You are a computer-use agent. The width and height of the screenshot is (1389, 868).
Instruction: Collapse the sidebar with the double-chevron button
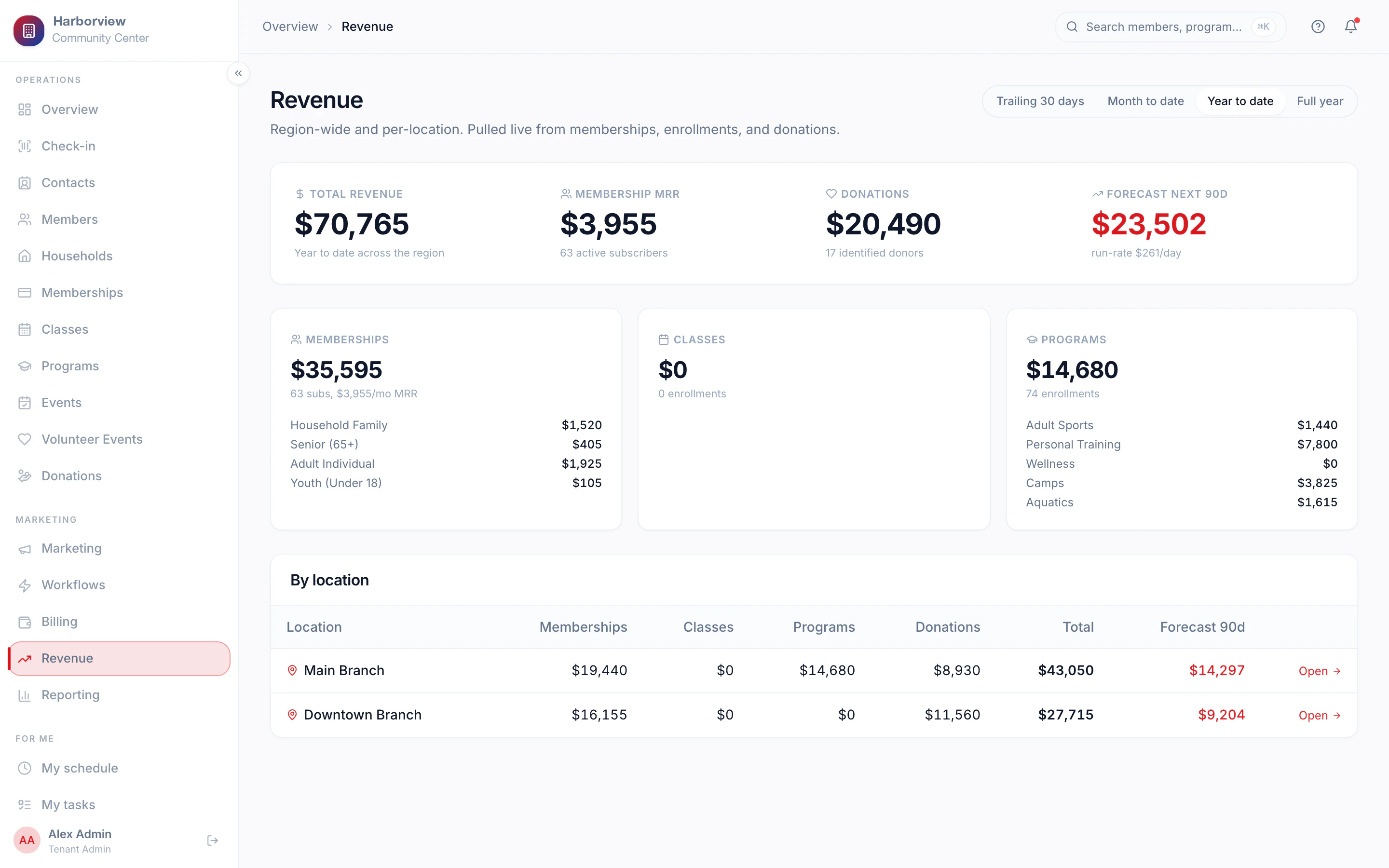click(238, 73)
